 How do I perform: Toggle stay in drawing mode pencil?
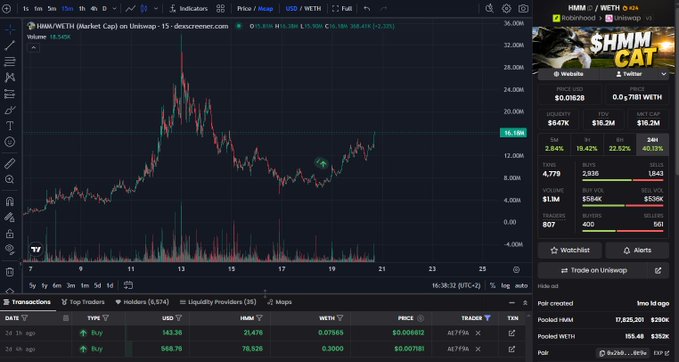pos(10,217)
